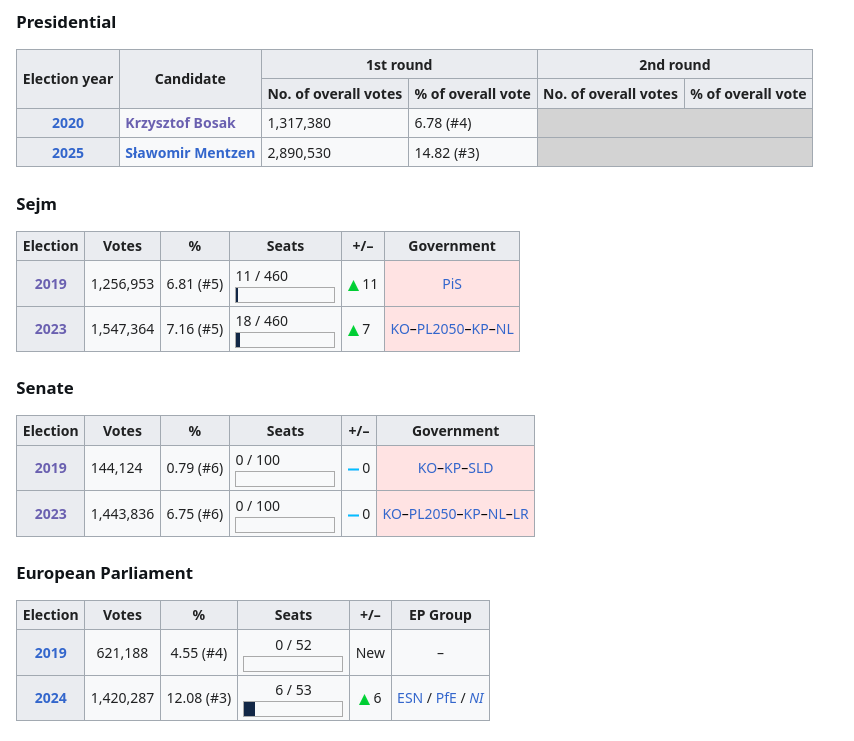The height and width of the screenshot is (741, 854).
Task: Click the New cell in EP 2019 row
Action: [370, 653]
